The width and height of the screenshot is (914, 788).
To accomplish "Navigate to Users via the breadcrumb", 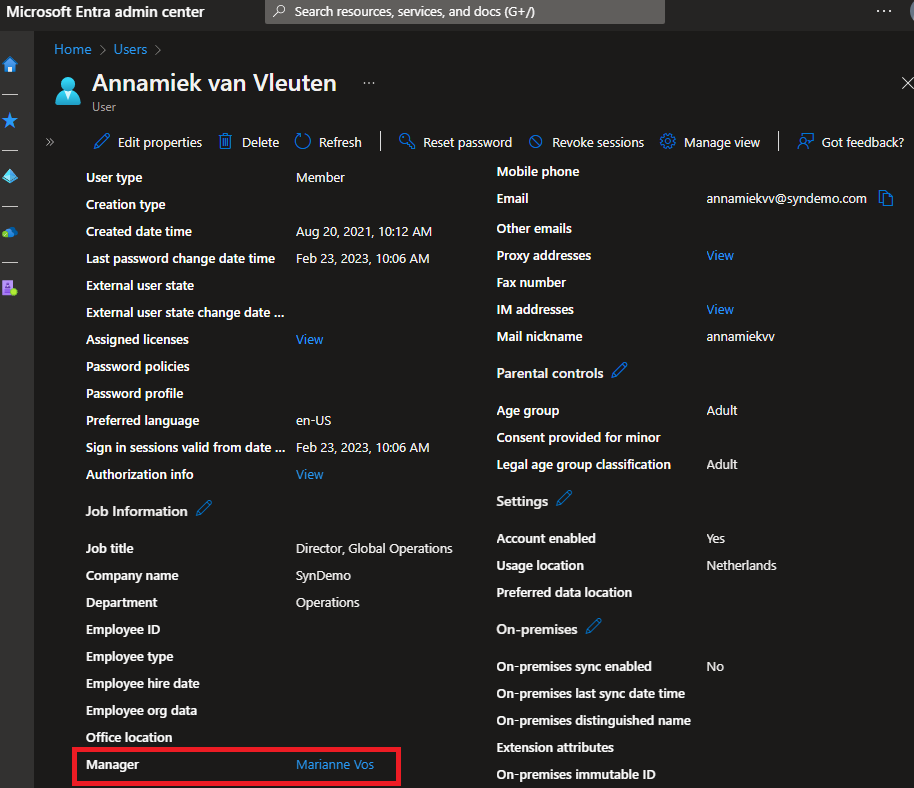I will tap(130, 48).
